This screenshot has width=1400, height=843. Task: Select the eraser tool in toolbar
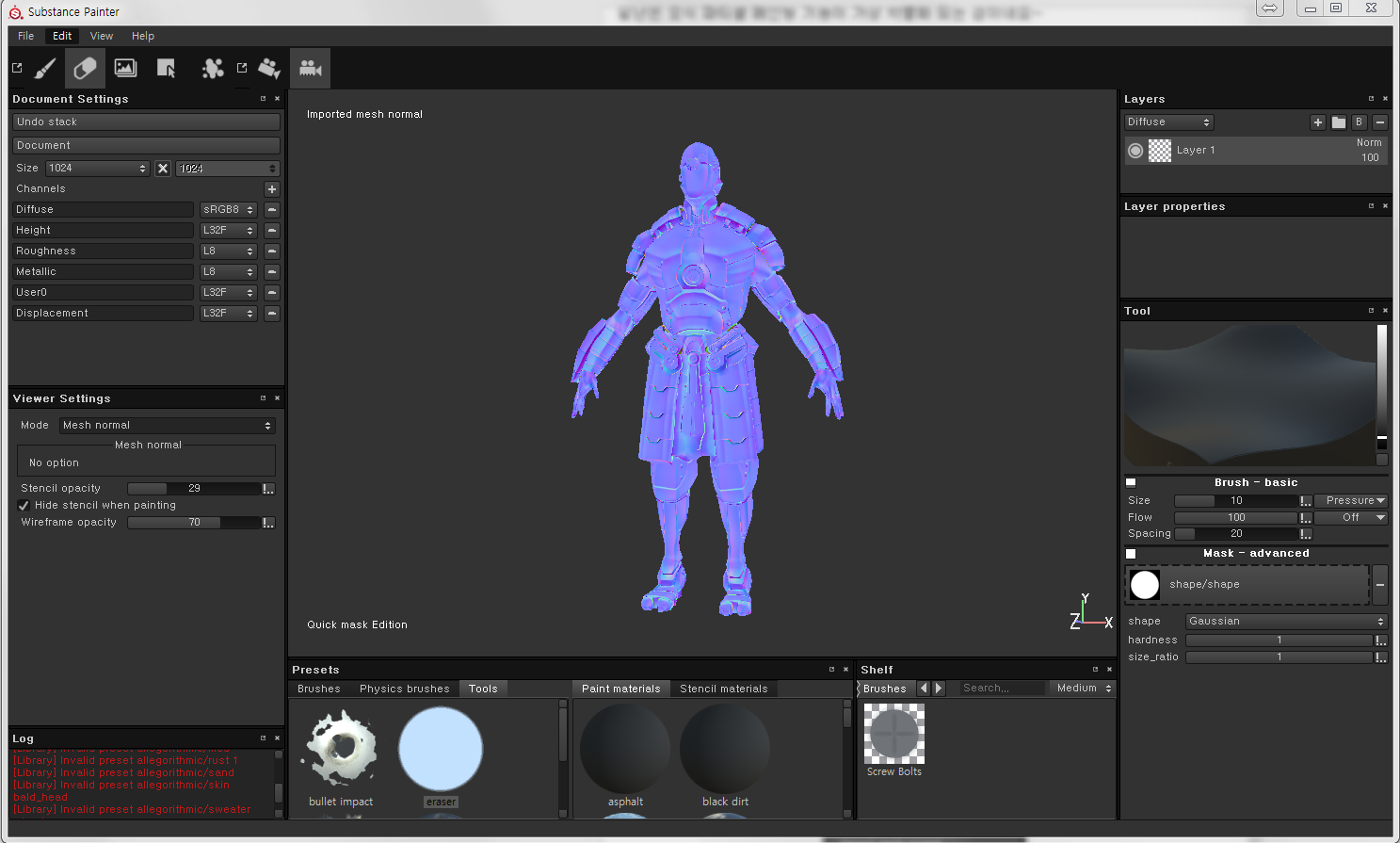point(85,69)
